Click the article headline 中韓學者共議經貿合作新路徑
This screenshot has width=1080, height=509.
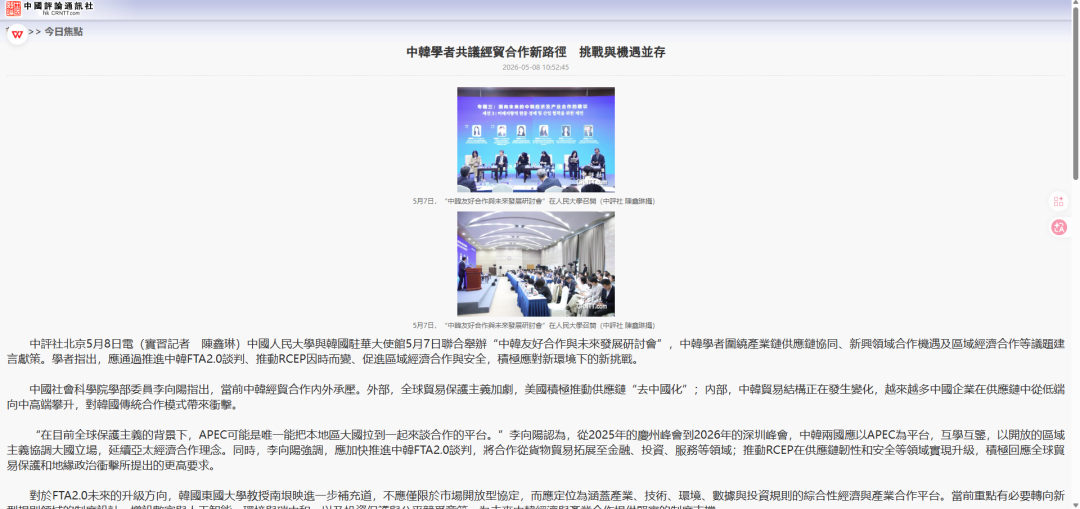[486, 52]
